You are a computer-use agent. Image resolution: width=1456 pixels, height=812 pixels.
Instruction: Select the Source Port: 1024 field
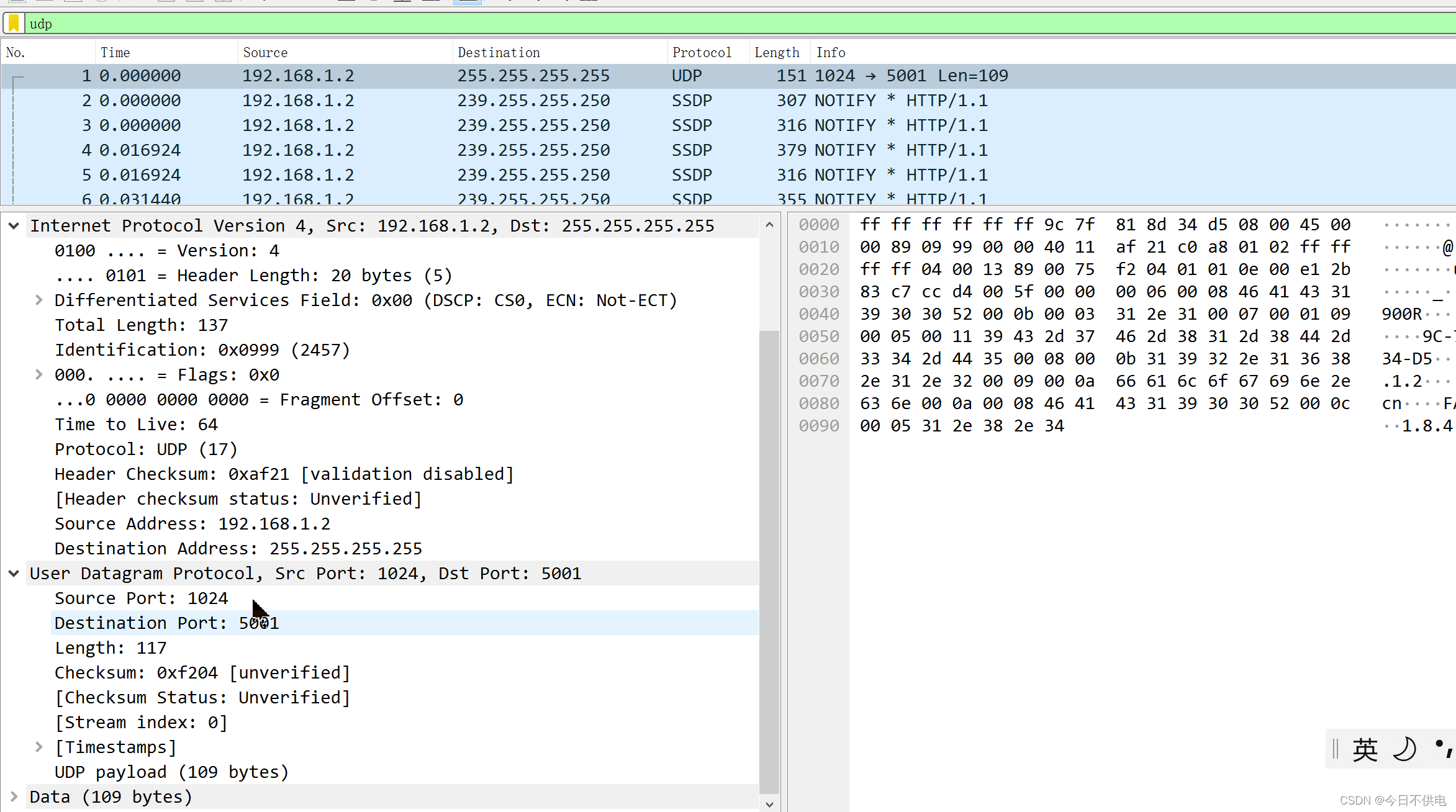[x=141, y=598]
